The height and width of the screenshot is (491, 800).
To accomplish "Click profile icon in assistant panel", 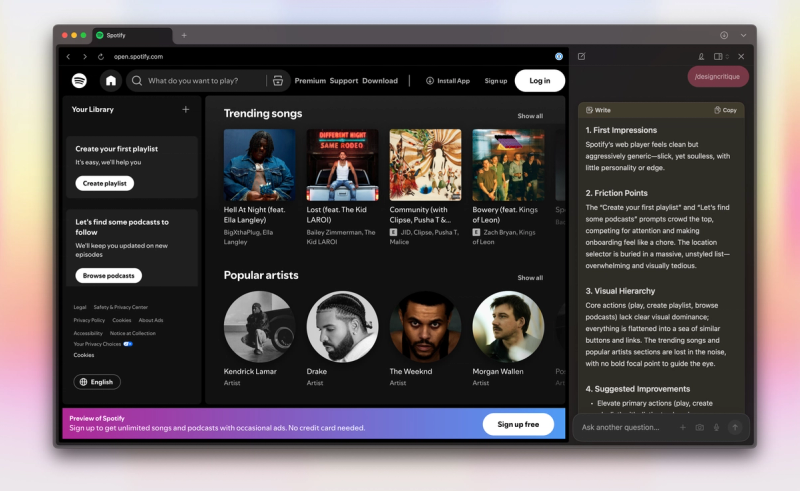I will [x=702, y=57].
